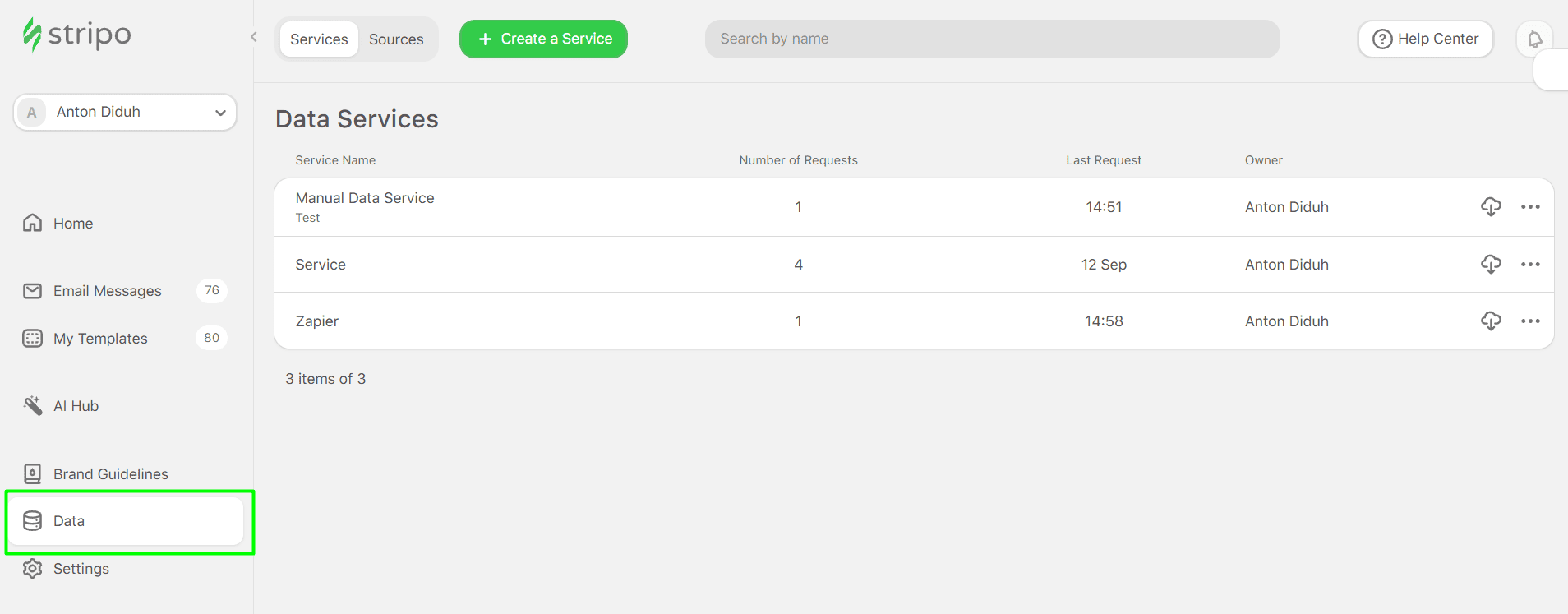Screen dimensions: 1568x614
Task: Click the Brand Guidelines book icon
Action: pyautogui.click(x=33, y=473)
